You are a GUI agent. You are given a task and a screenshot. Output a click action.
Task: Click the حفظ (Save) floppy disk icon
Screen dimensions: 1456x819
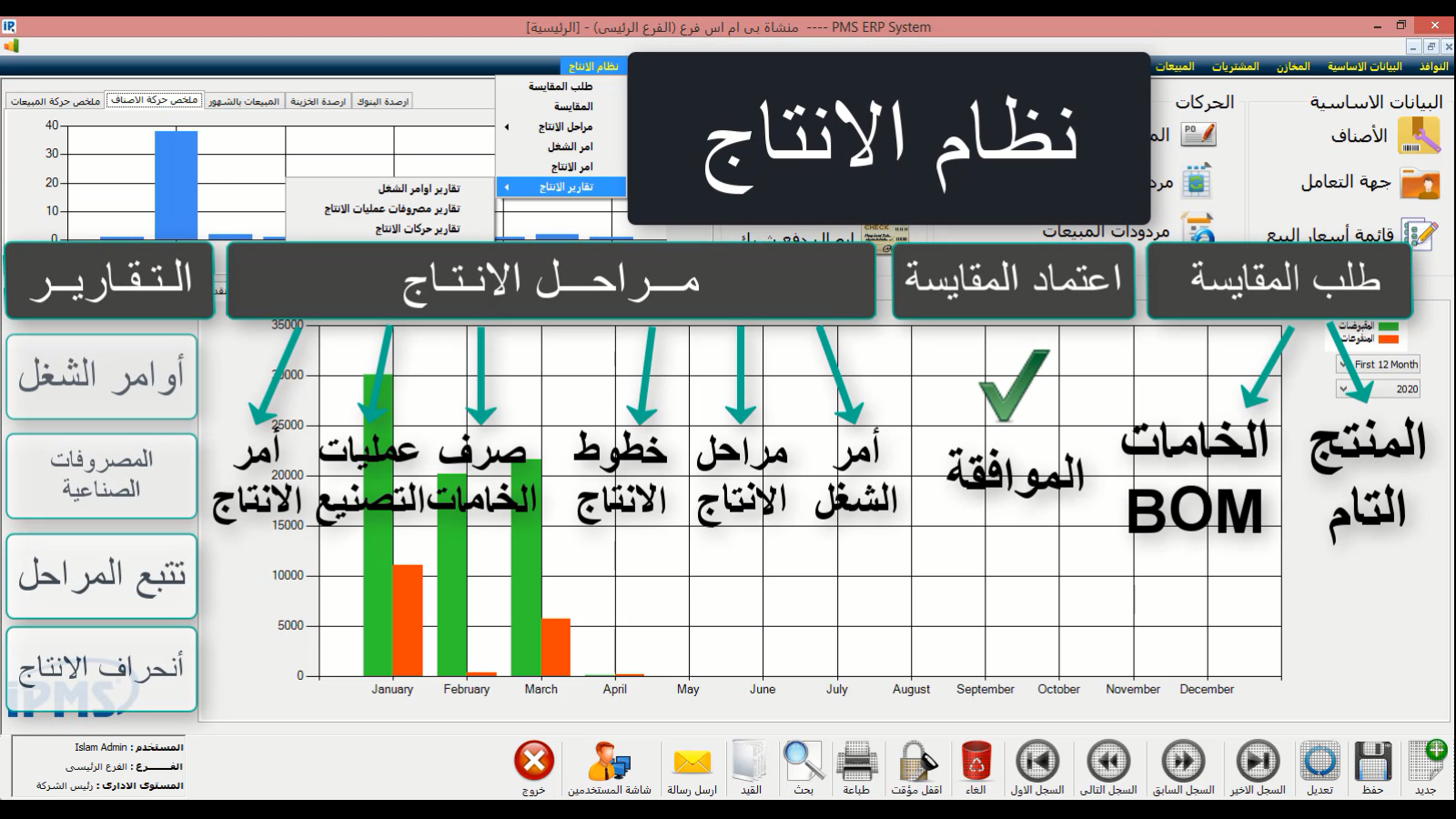pos(1372,762)
